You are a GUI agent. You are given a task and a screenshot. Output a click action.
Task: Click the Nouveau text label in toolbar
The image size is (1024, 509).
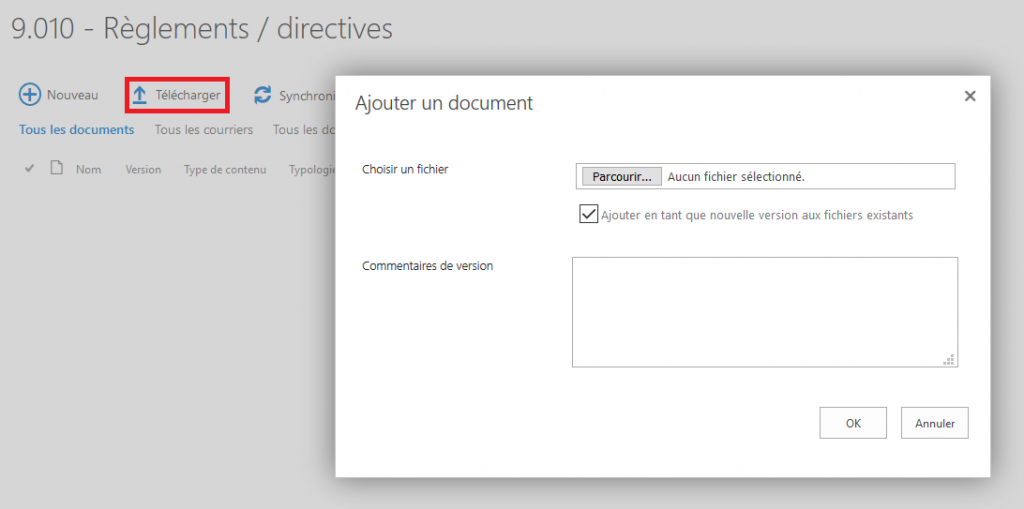[x=73, y=95]
